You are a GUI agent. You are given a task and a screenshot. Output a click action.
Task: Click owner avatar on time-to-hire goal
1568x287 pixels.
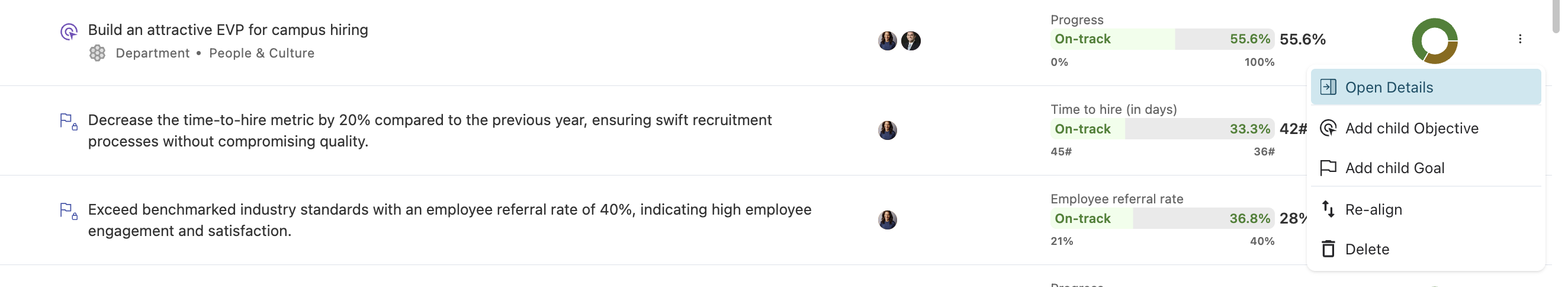pos(887,130)
